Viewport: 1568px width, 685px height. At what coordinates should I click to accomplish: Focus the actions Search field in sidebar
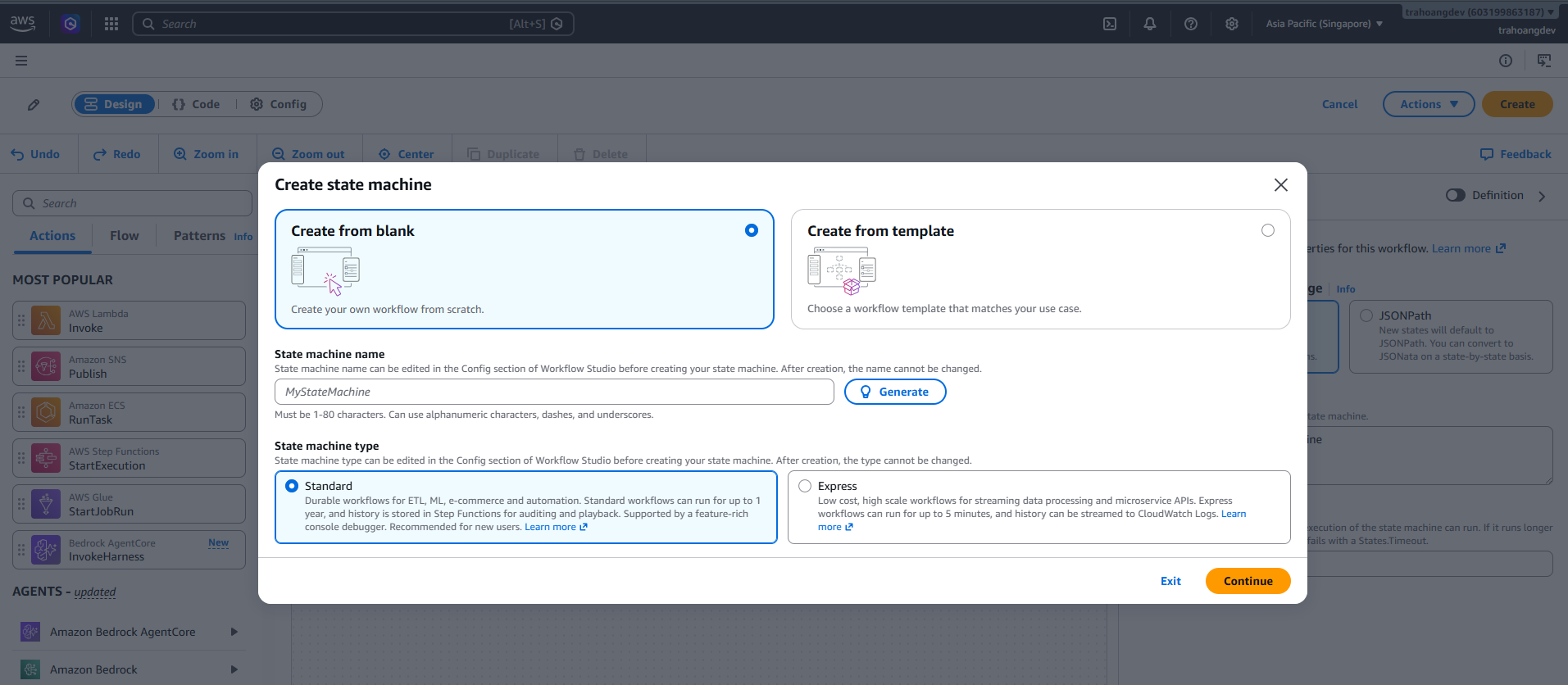[x=132, y=203]
